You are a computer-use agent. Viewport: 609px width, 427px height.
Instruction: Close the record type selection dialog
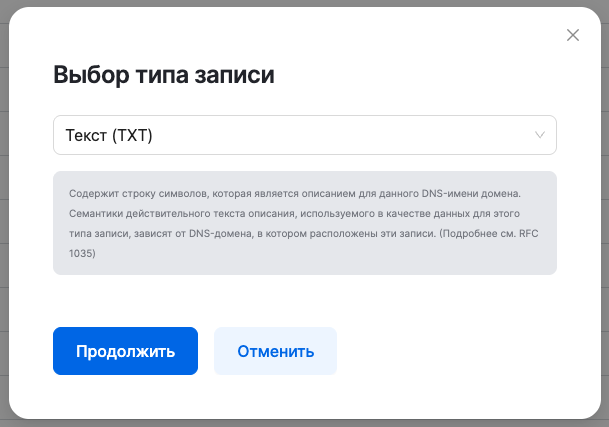(572, 35)
